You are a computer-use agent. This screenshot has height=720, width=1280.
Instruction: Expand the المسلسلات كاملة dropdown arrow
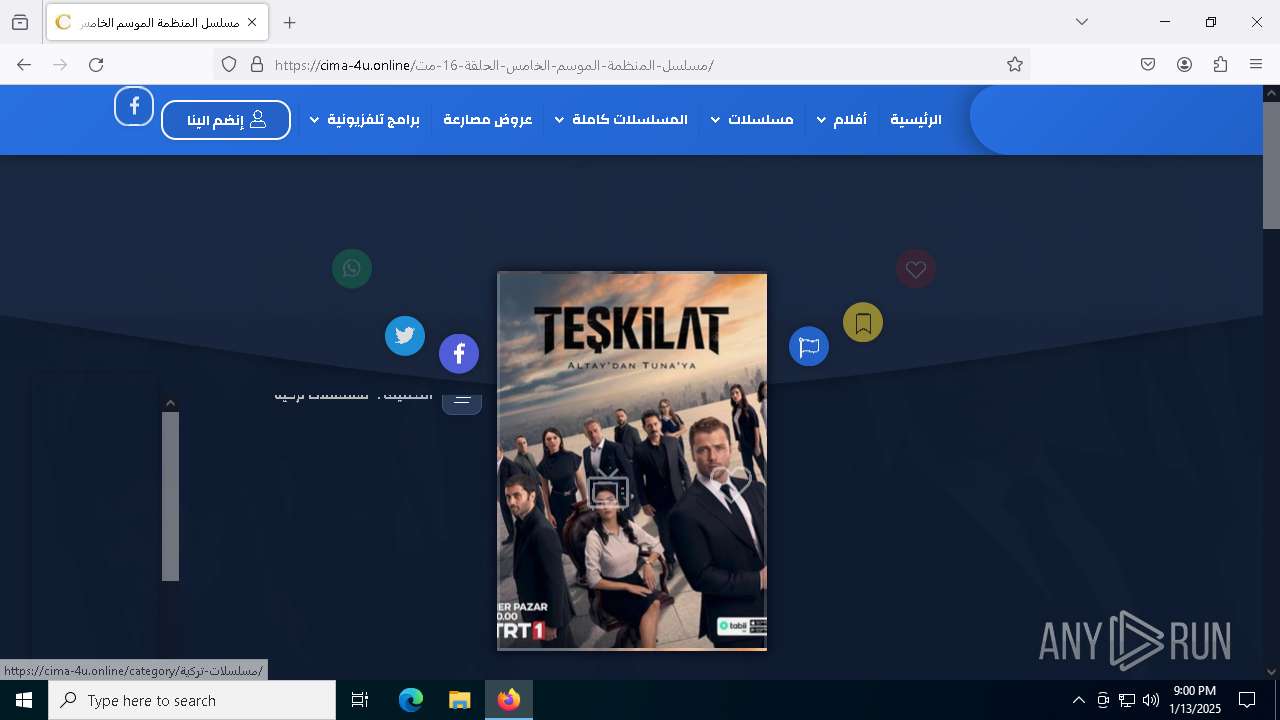click(559, 120)
